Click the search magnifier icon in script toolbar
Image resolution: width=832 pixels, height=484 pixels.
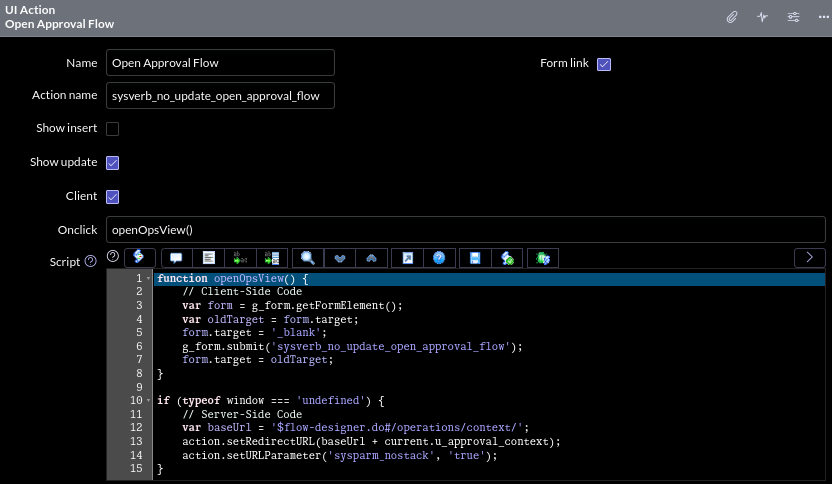pyautogui.click(x=308, y=258)
